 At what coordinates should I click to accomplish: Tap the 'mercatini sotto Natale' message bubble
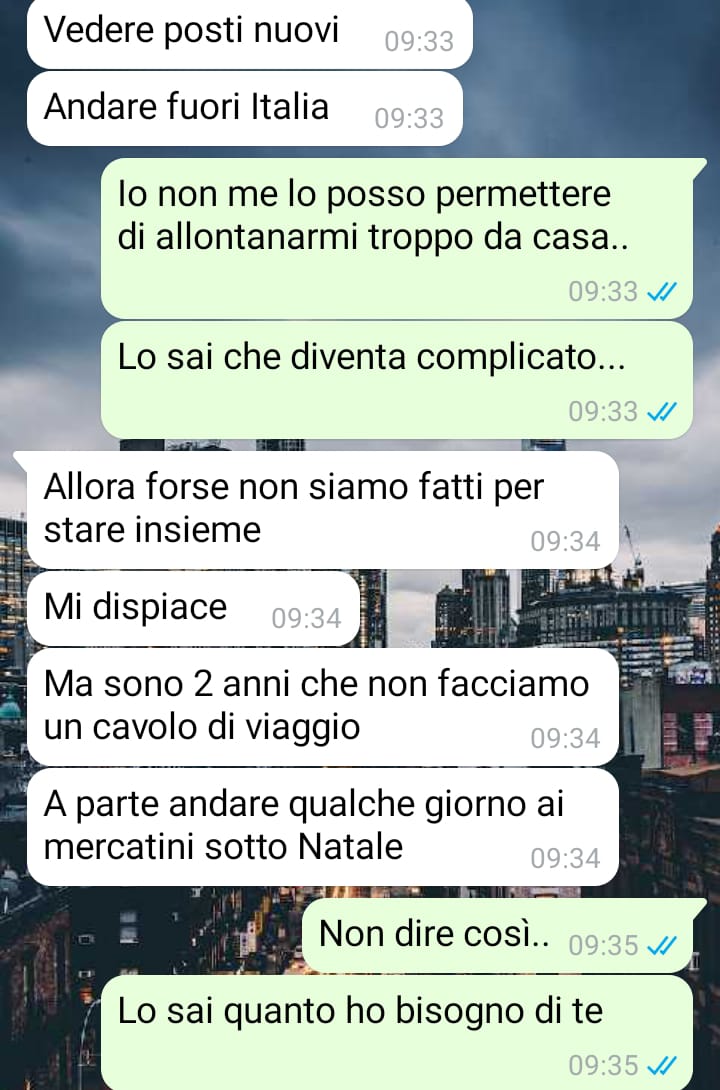pos(322,827)
